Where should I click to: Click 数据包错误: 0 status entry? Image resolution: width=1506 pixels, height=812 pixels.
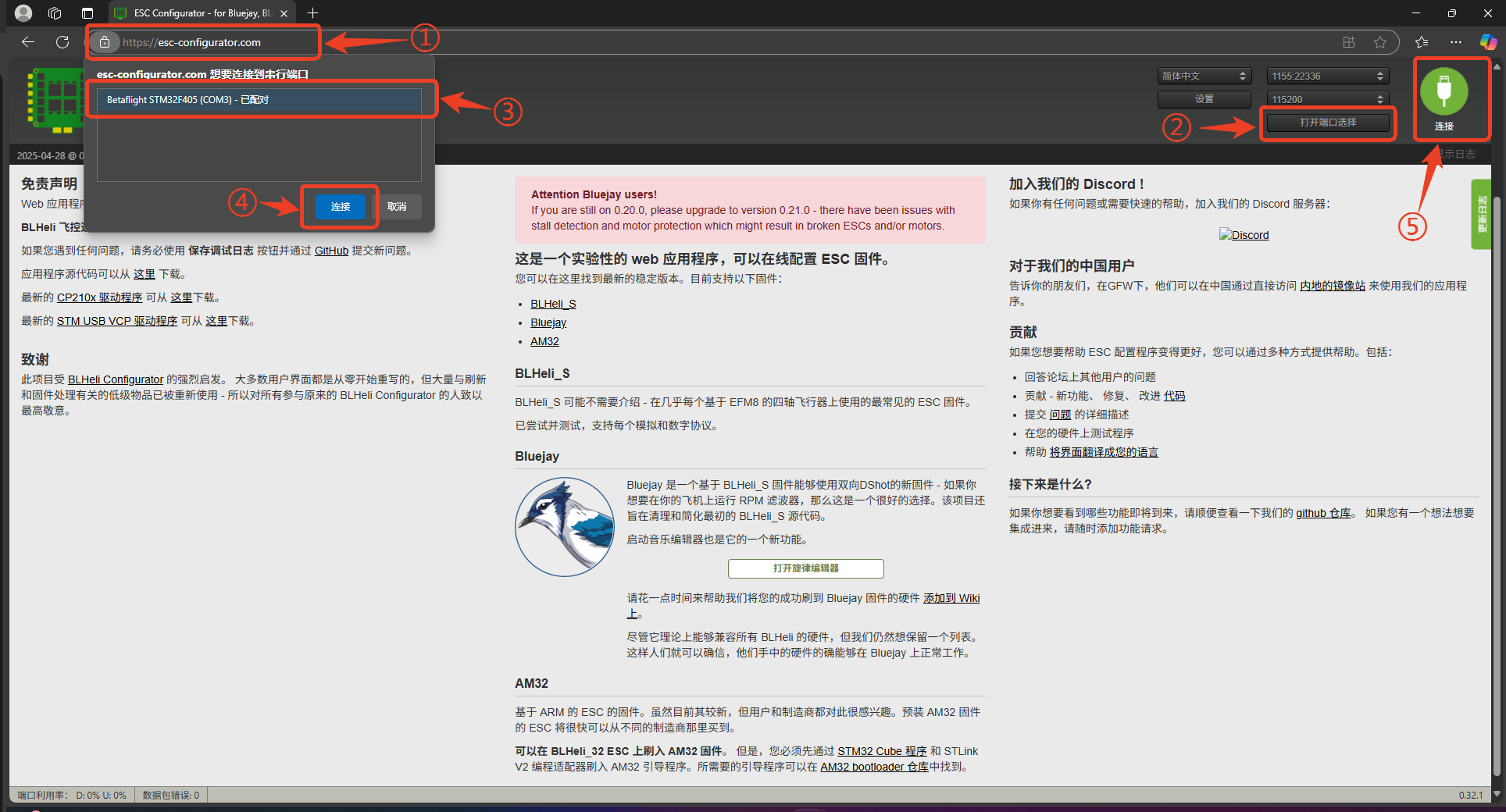point(170,795)
